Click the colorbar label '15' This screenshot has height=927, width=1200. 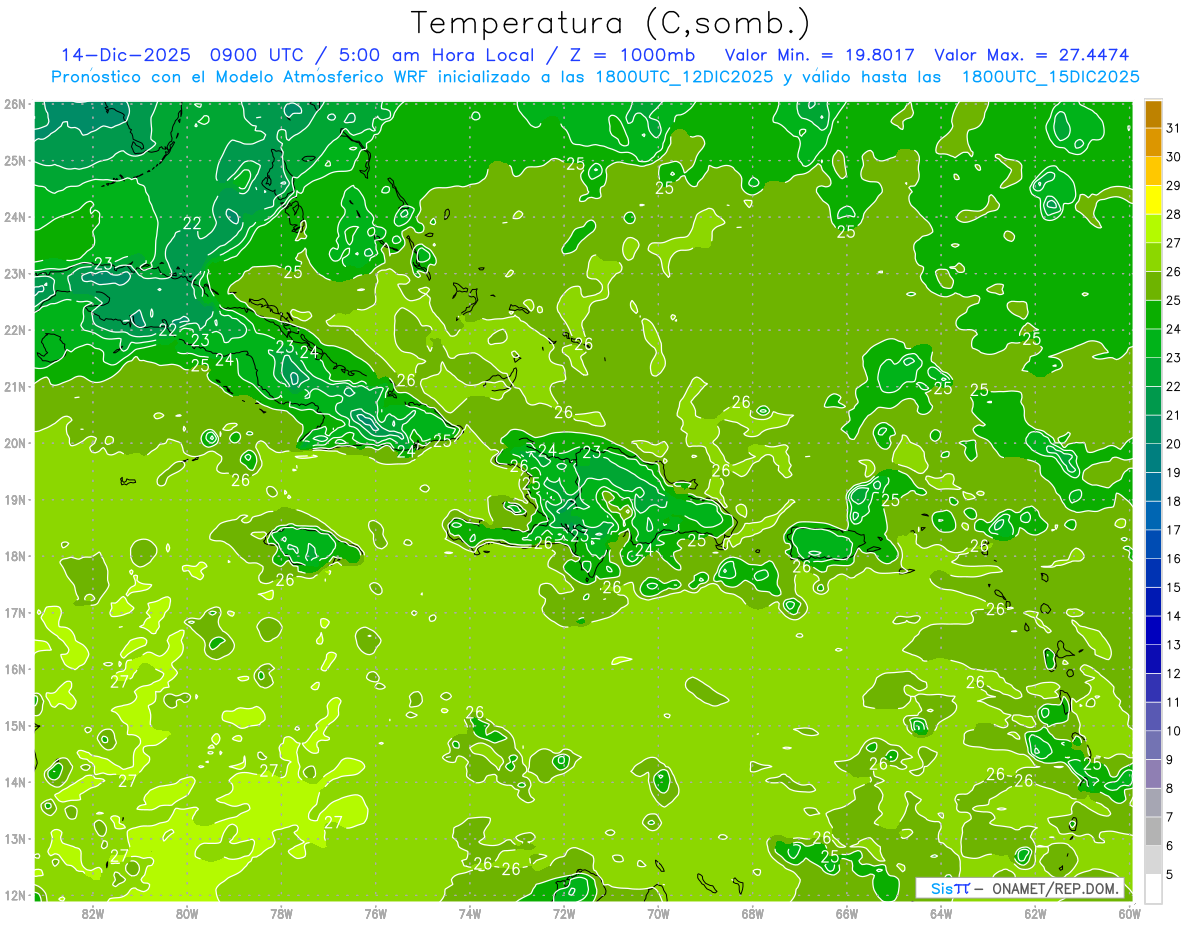(x=1174, y=587)
